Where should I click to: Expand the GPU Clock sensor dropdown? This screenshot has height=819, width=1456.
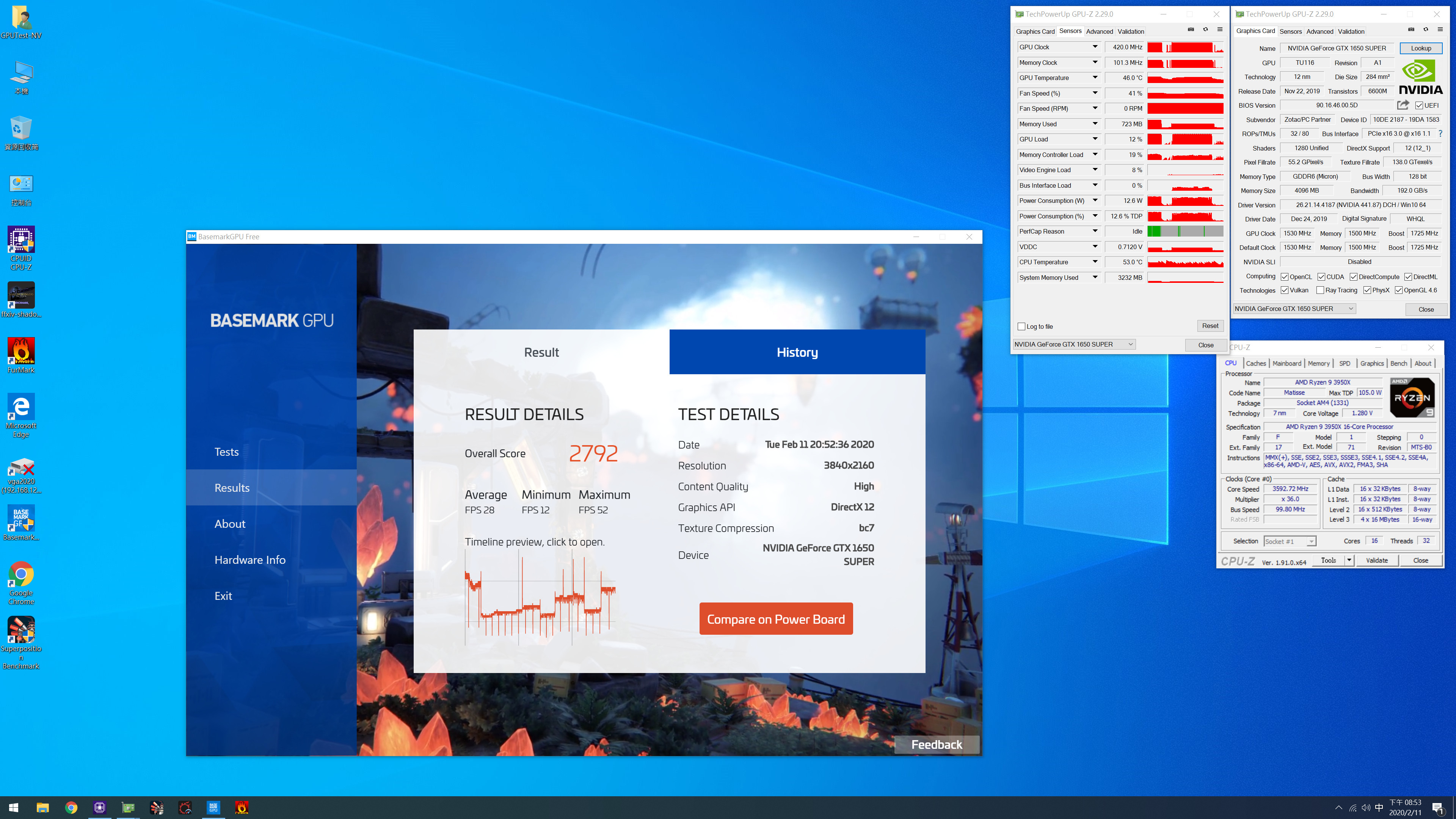coord(1095,47)
